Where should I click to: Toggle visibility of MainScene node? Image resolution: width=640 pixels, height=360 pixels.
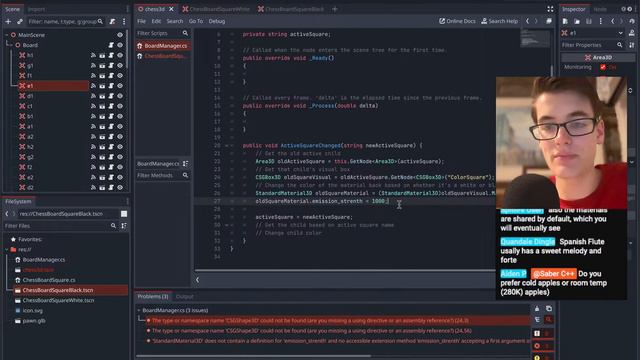pyautogui.click(x=120, y=35)
